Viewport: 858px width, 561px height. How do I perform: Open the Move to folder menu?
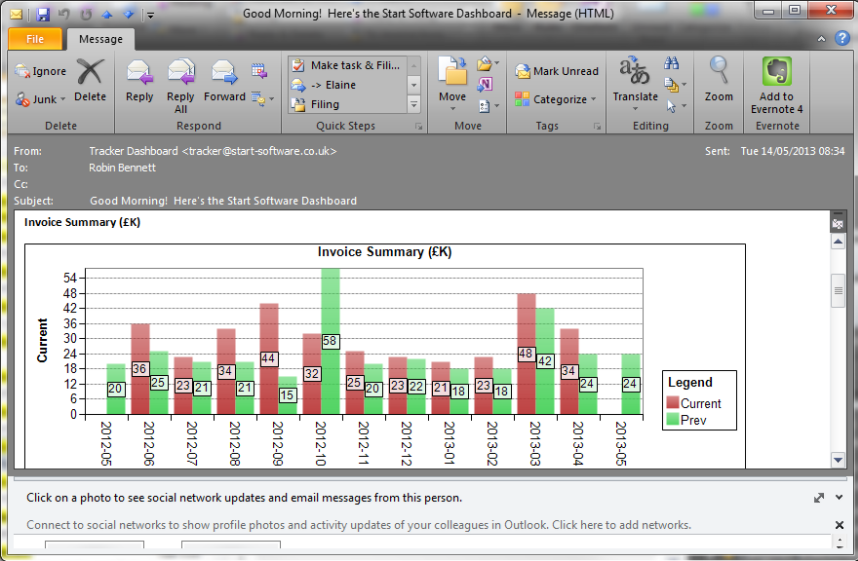click(x=453, y=83)
